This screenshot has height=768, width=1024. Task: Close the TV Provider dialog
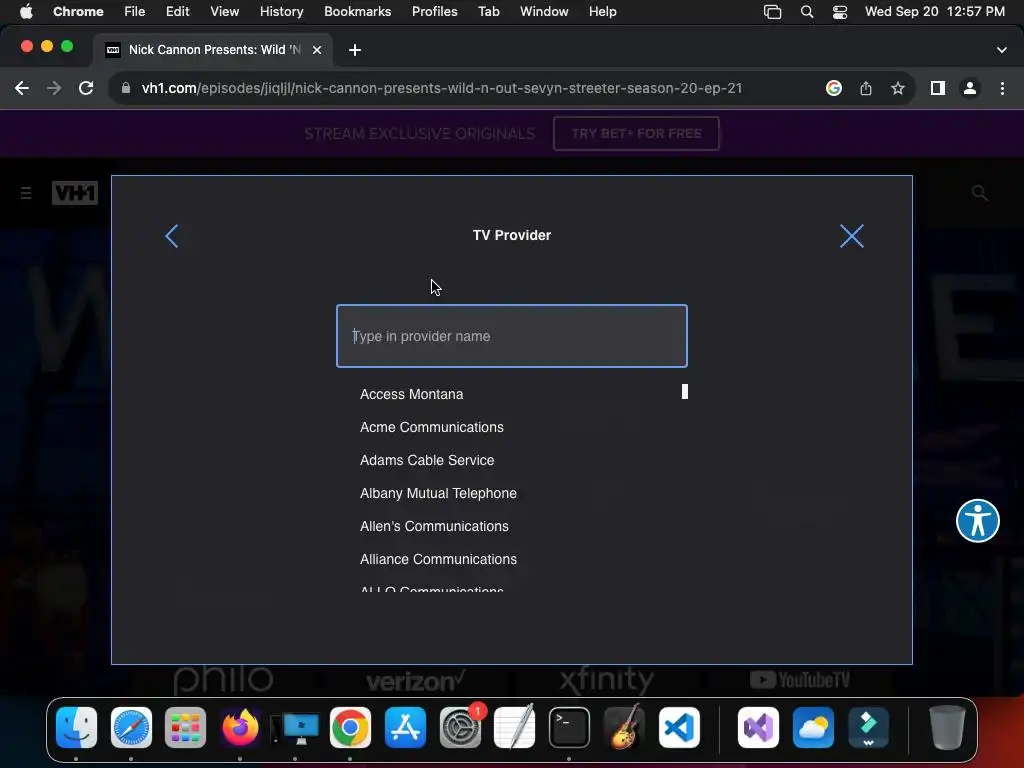[x=852, y=236]
